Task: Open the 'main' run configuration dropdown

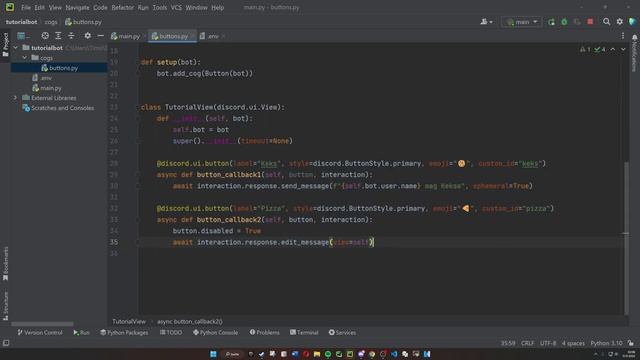Action: point(522,22)
